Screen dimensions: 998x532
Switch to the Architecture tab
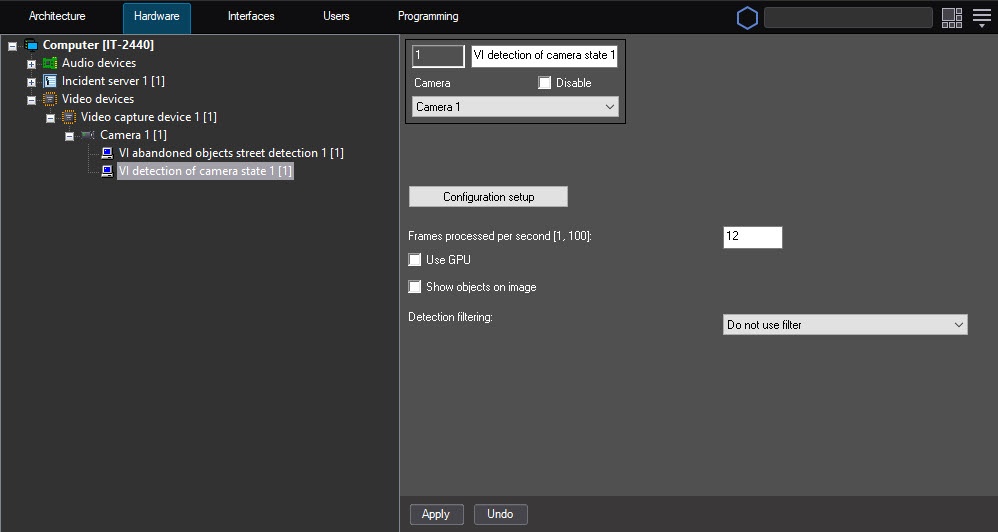click(x=57, y=17)
